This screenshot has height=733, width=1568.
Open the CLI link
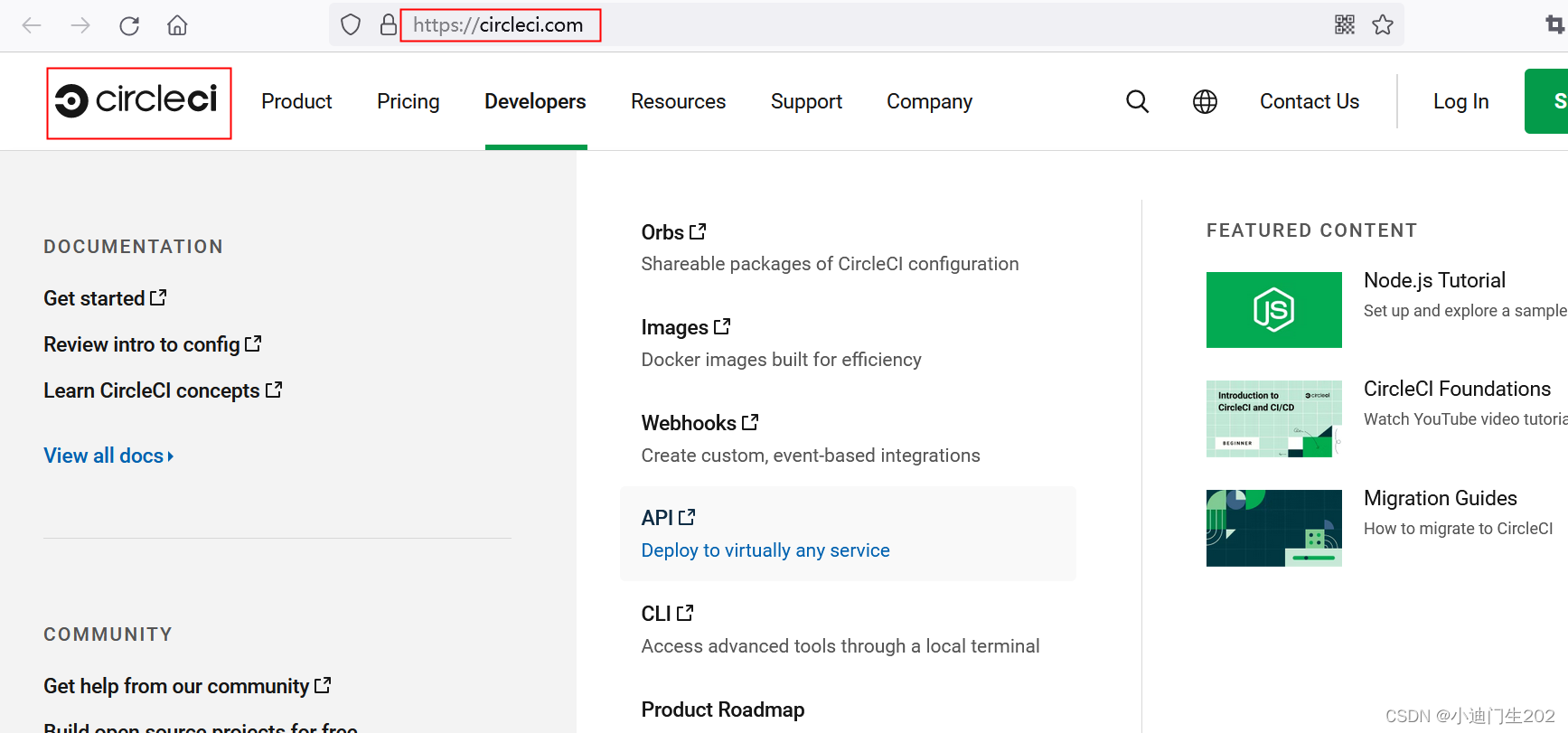point(656,614)
